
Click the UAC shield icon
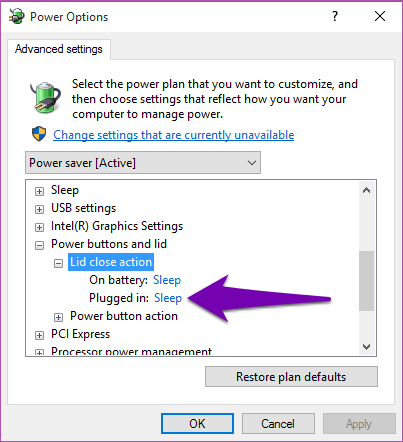coord(39,134)
